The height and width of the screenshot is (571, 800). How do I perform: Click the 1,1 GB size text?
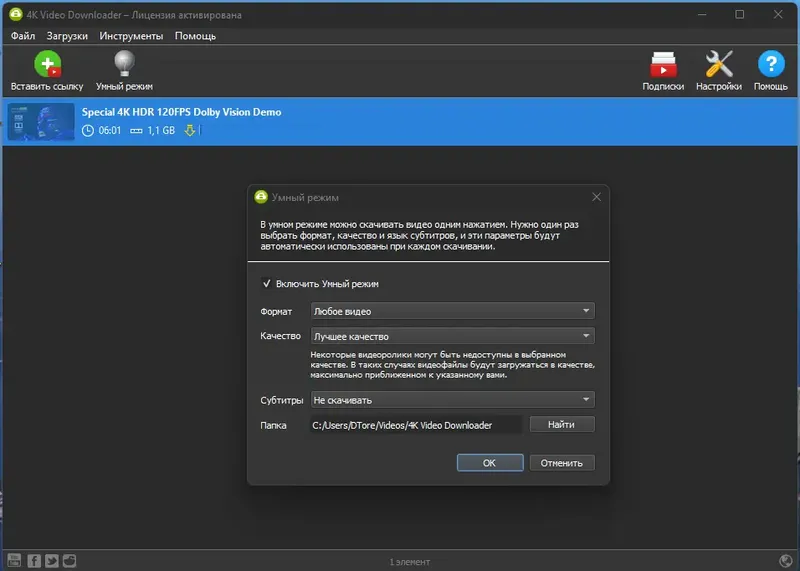pos(161,131)
